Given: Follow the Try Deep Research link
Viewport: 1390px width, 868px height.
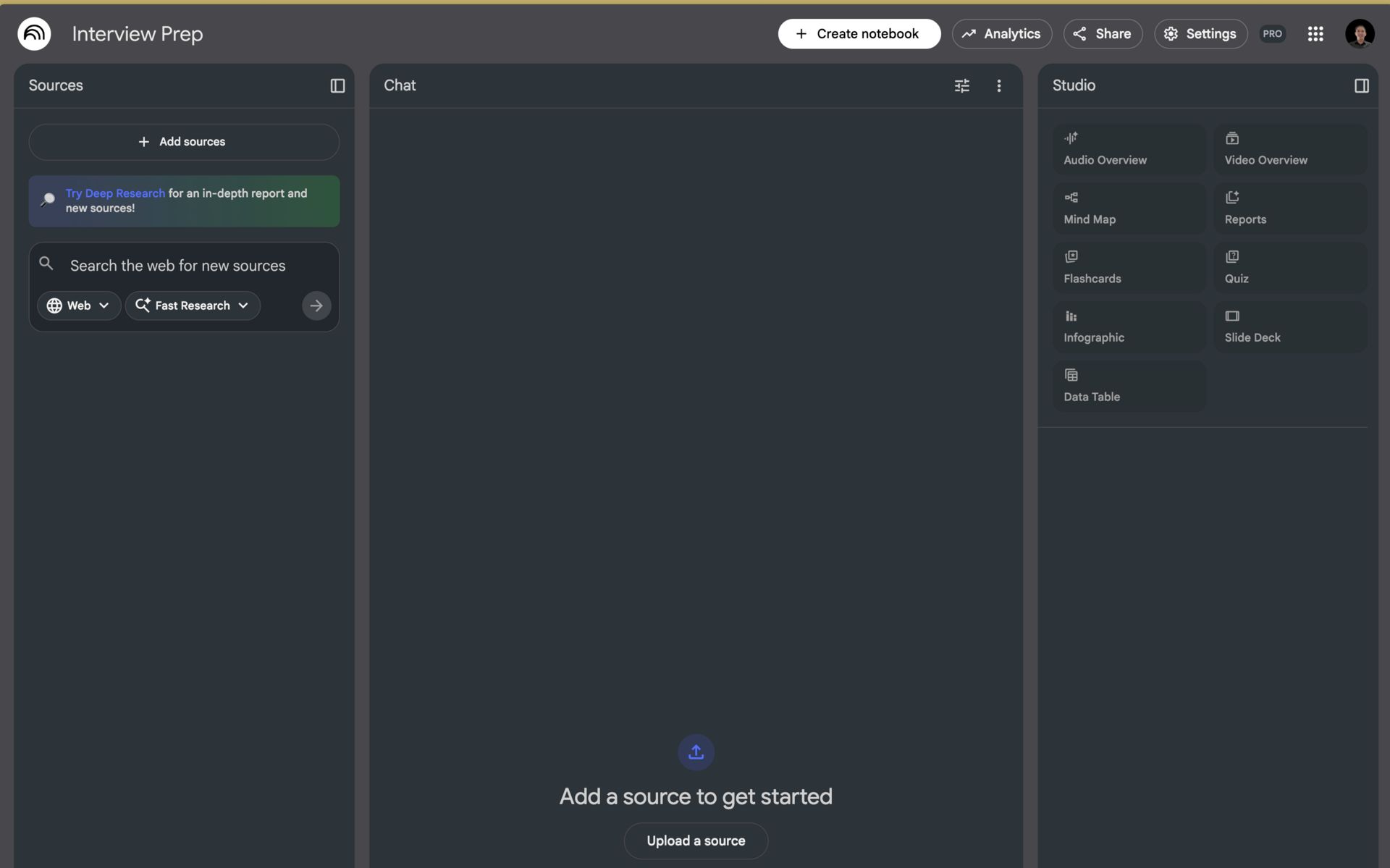Looking at the screenshot, I should [x=115, y=193].
